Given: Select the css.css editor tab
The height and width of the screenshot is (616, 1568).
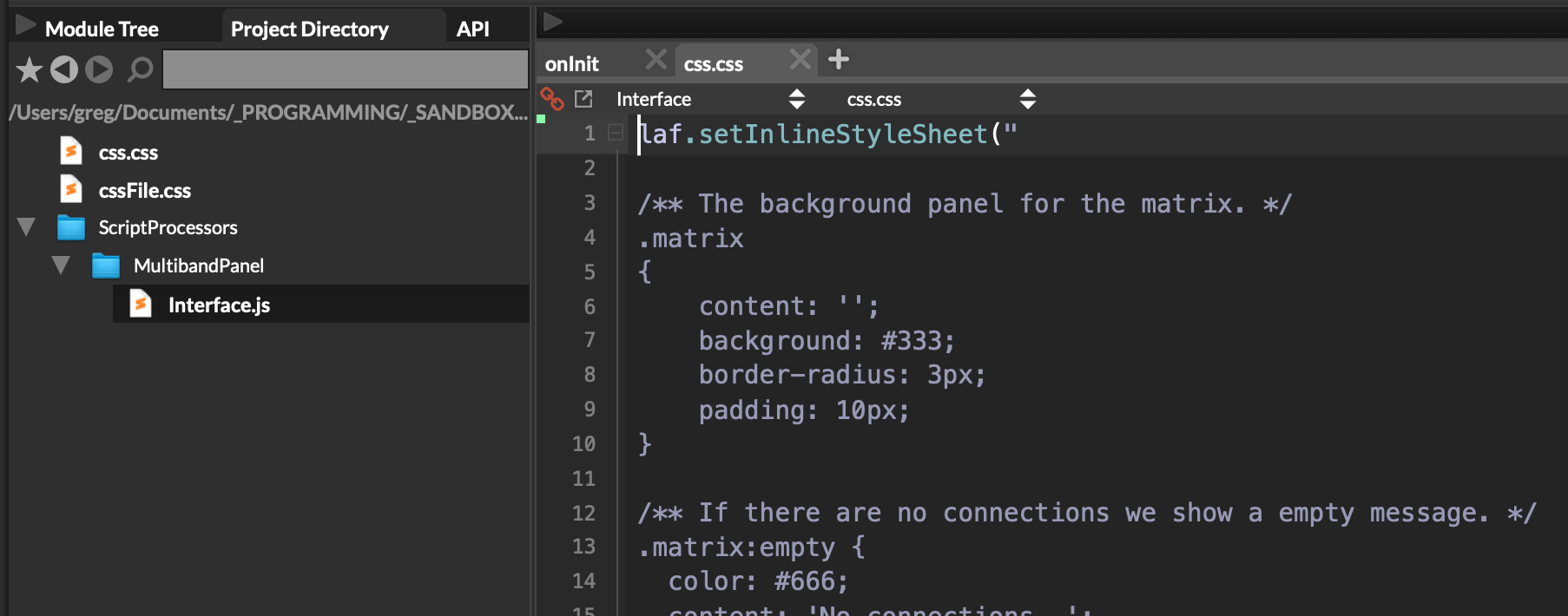Looking at the screenshot, I should point(714,64).
